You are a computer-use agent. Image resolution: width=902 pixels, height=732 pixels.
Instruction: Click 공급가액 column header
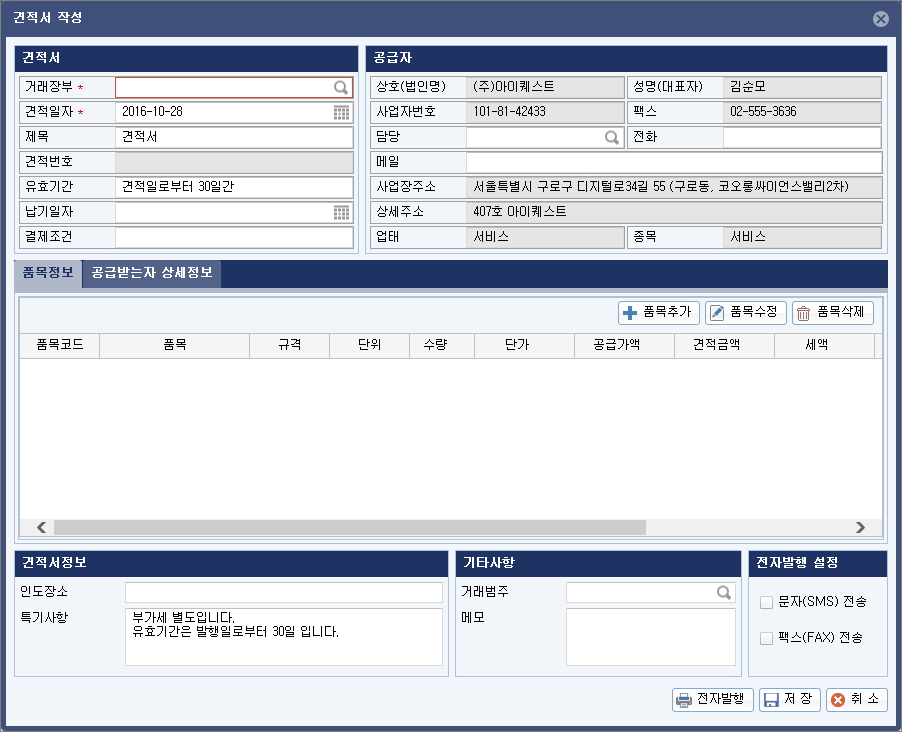tap(624, 345)
